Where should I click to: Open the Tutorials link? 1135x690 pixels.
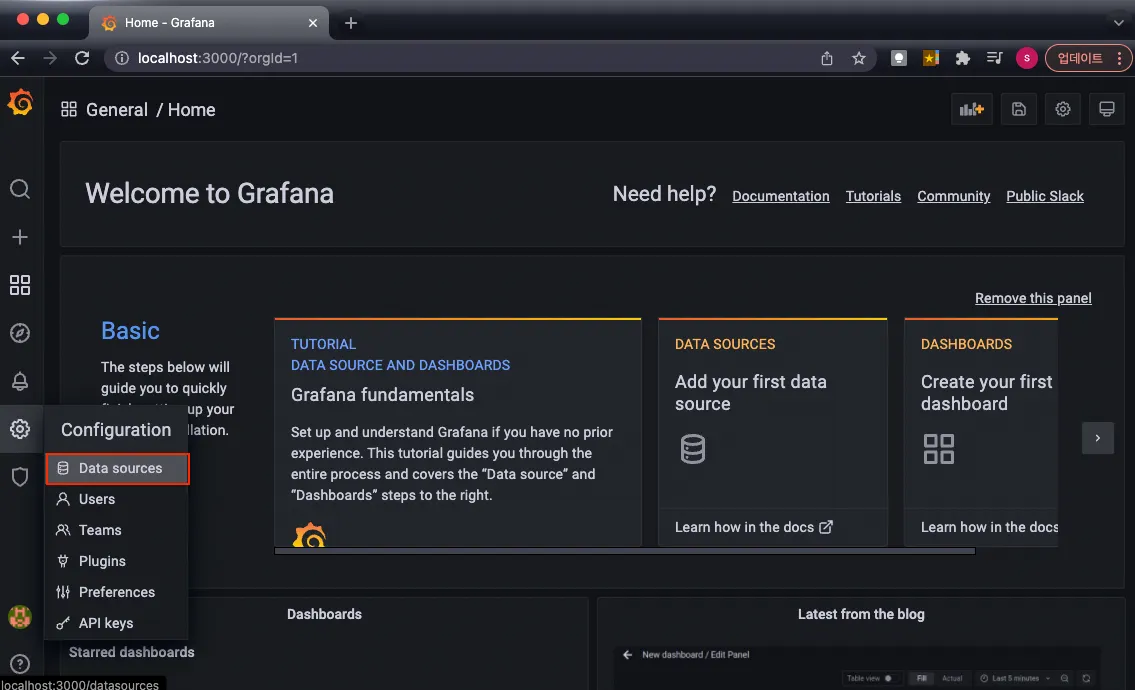[873, 196]
